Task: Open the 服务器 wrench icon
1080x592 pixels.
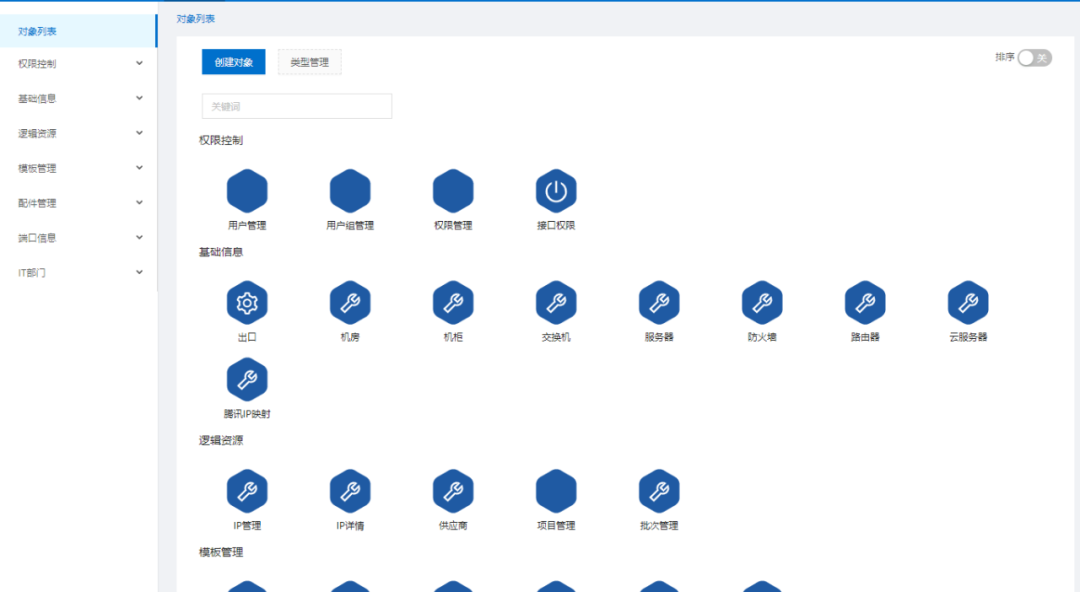Action: (x=659, y=303)
